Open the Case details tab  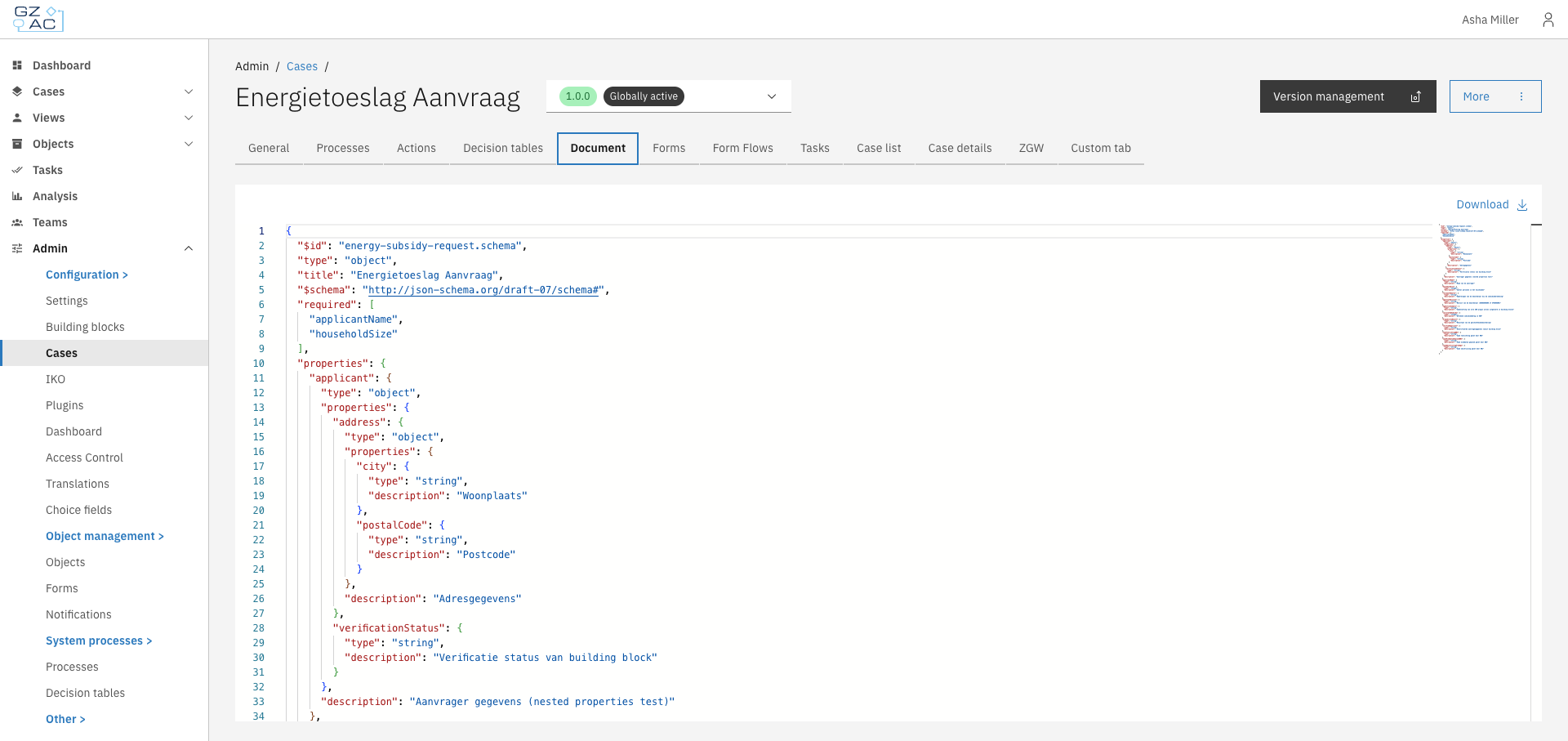click(960, 149)
